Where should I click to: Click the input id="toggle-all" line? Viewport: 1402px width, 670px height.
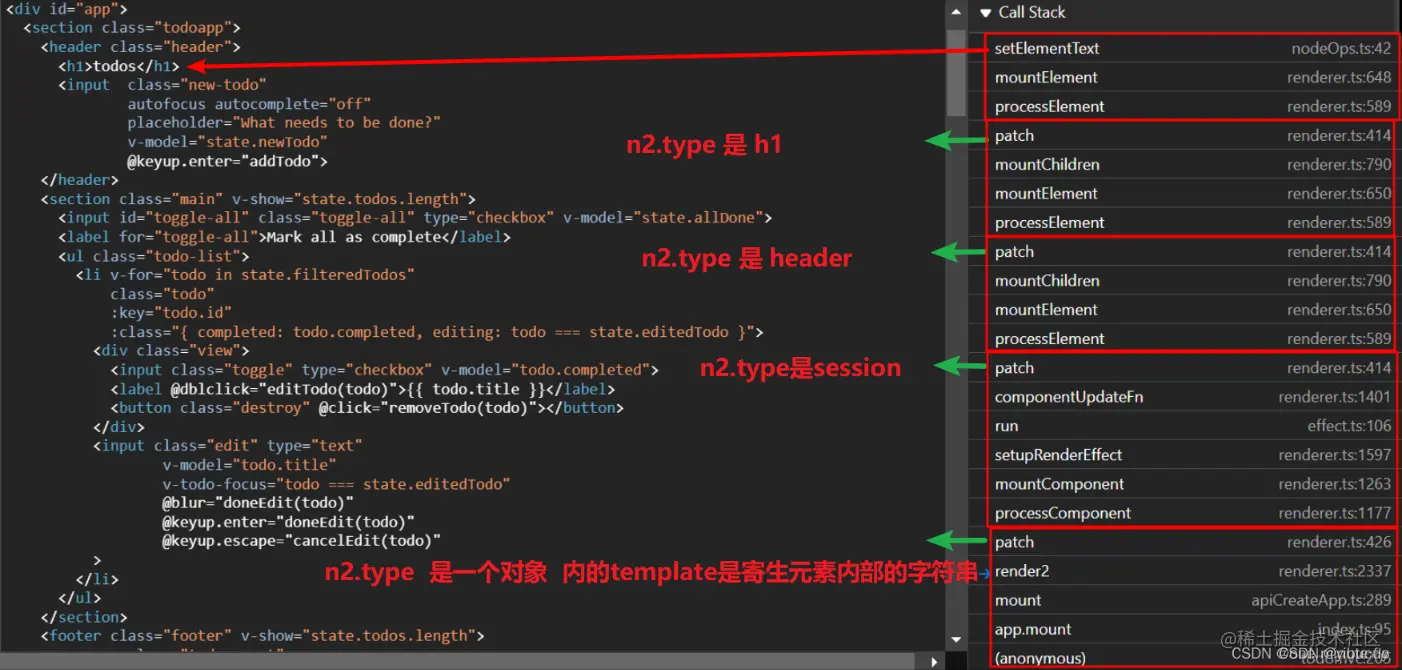click(415, 218)
